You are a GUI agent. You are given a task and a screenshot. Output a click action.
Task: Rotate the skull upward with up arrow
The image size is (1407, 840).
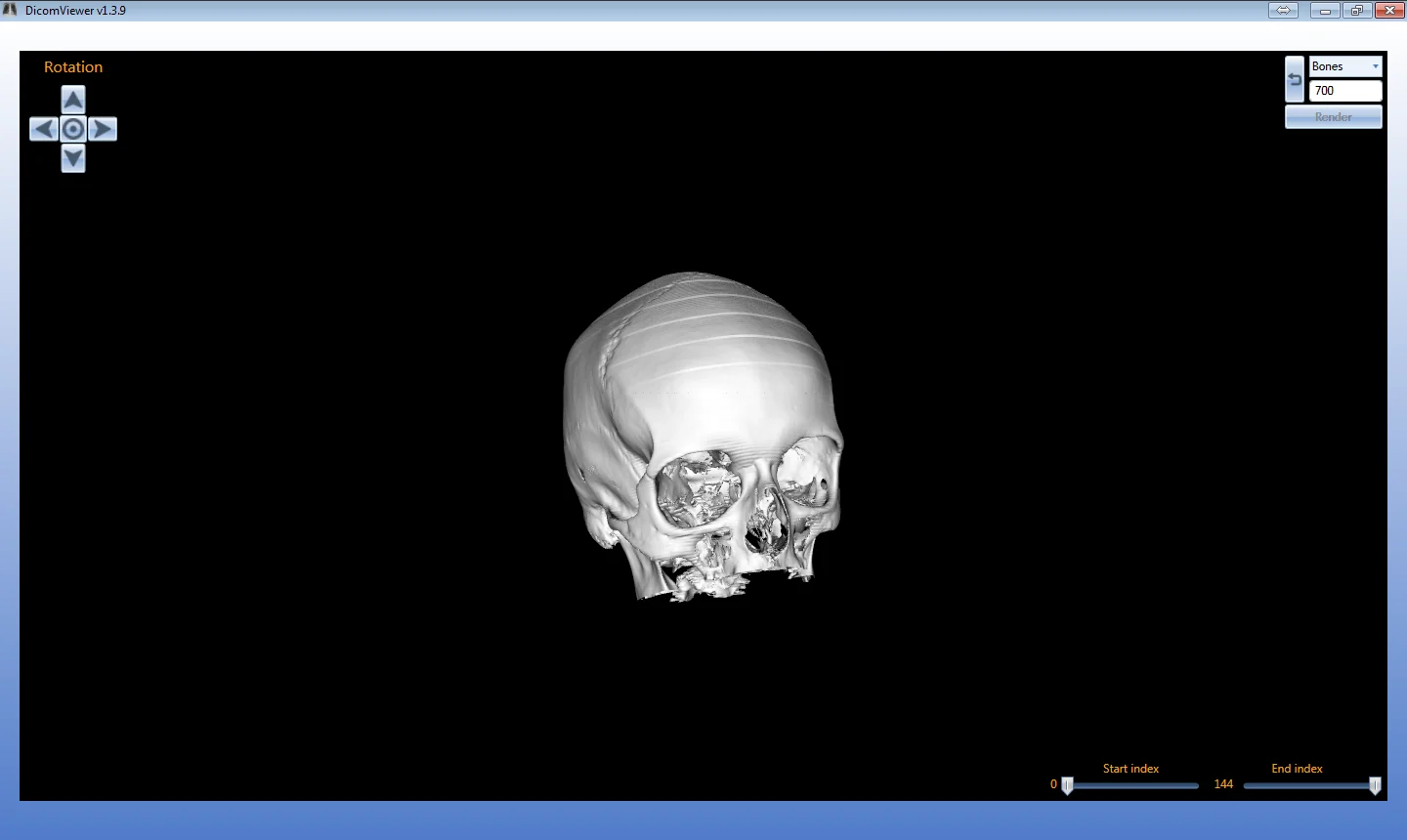pos(73,100)
